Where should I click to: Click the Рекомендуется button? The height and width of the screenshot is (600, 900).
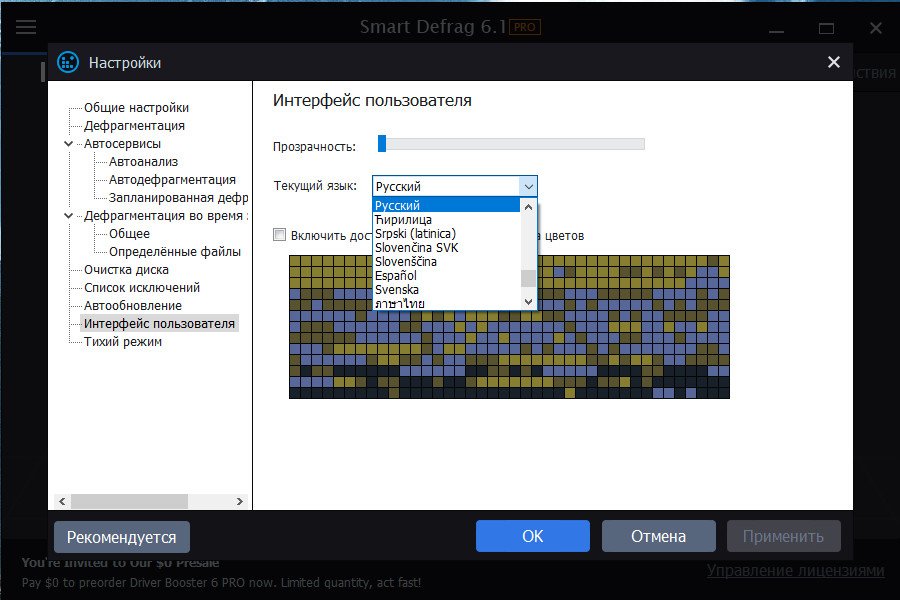pos(121,537)
